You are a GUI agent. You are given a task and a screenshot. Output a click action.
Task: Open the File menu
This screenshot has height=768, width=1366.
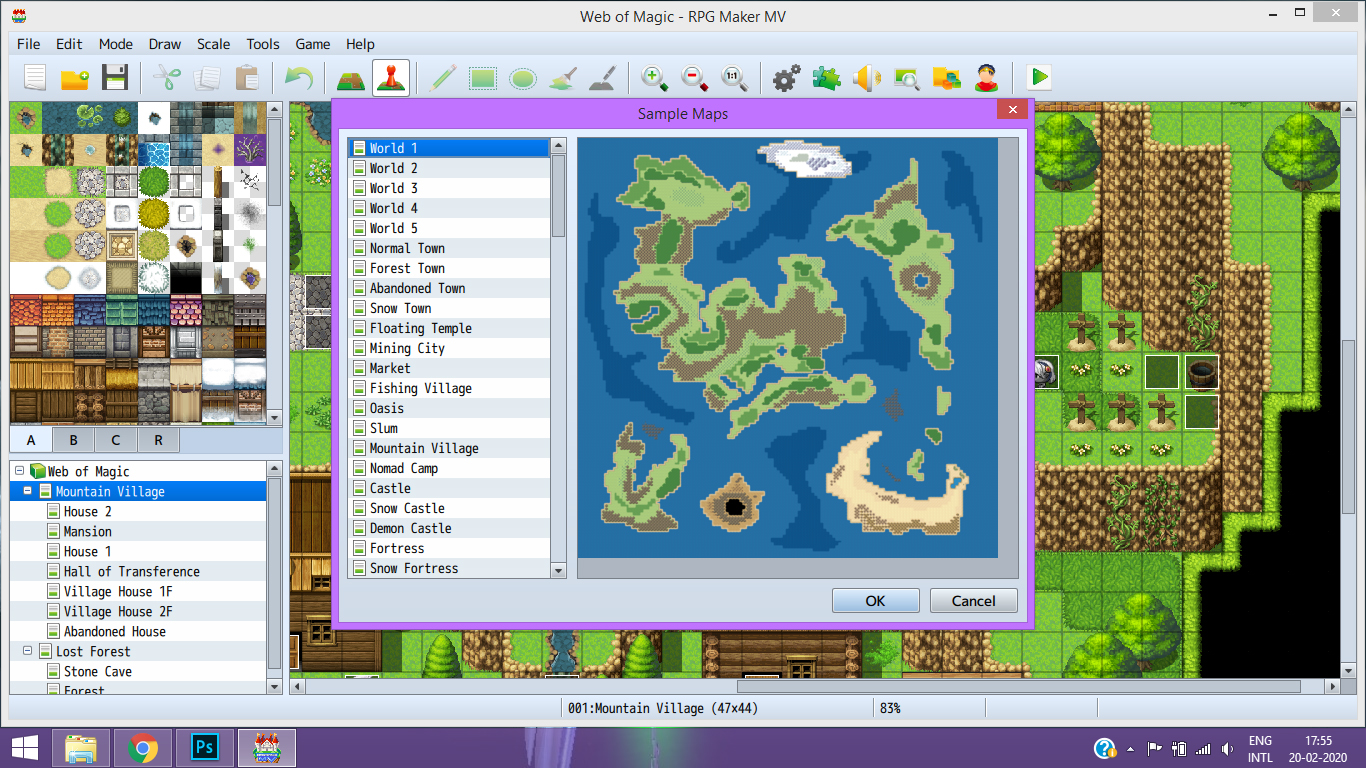point(29,44)
